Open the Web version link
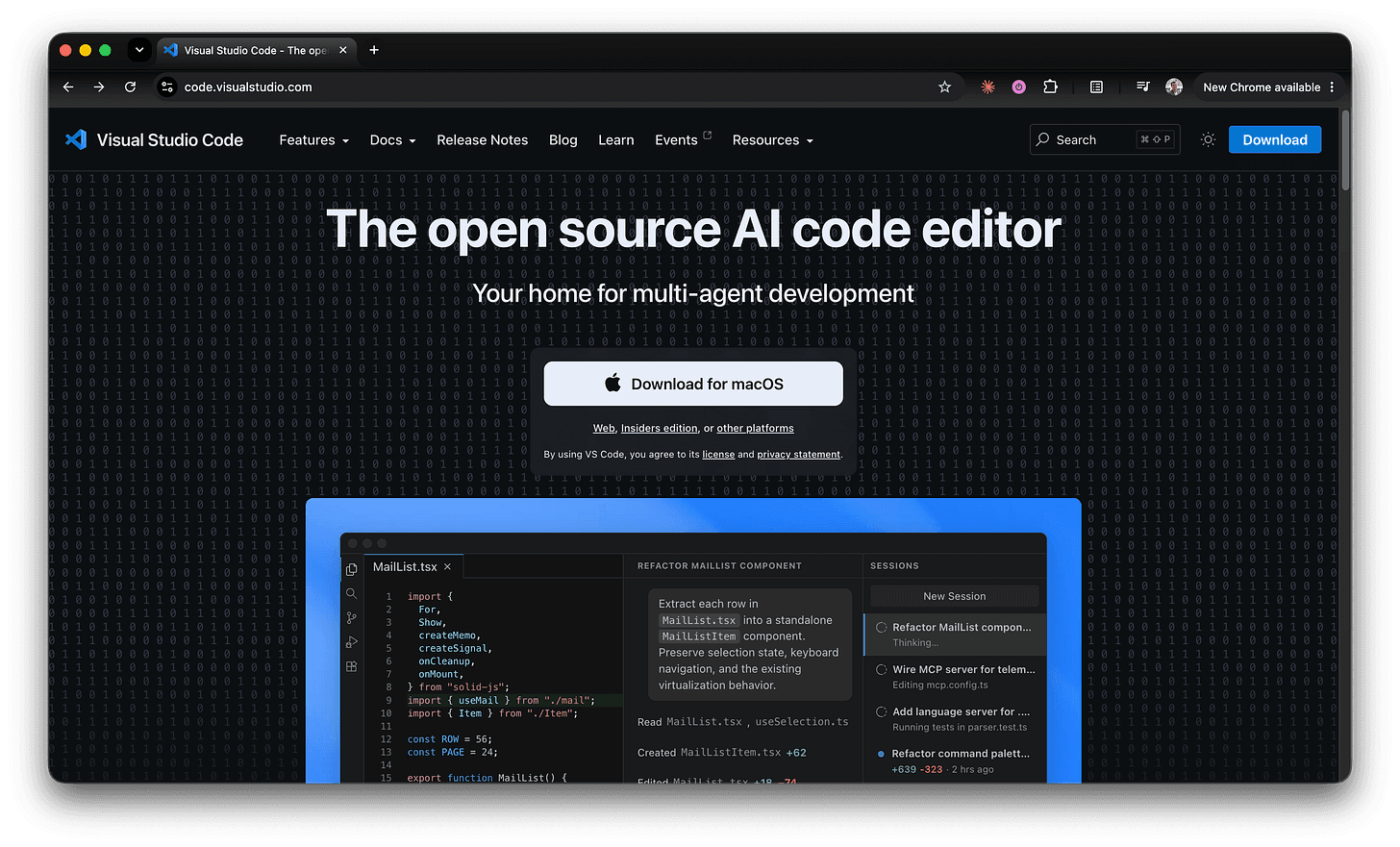The width and height of the screenshot is (1400, 847). (x=604, y=429)
